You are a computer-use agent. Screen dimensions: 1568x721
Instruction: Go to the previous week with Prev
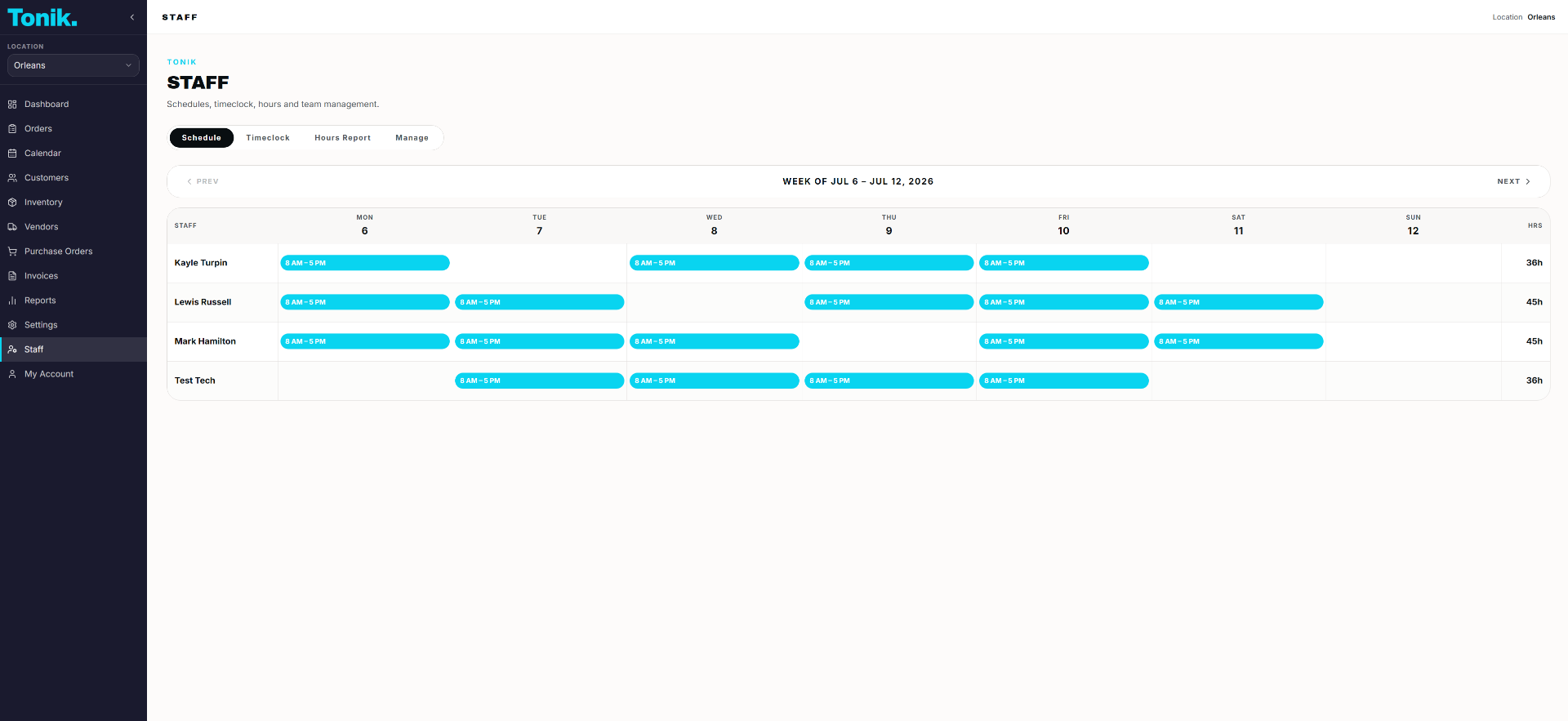coord(203,181)
